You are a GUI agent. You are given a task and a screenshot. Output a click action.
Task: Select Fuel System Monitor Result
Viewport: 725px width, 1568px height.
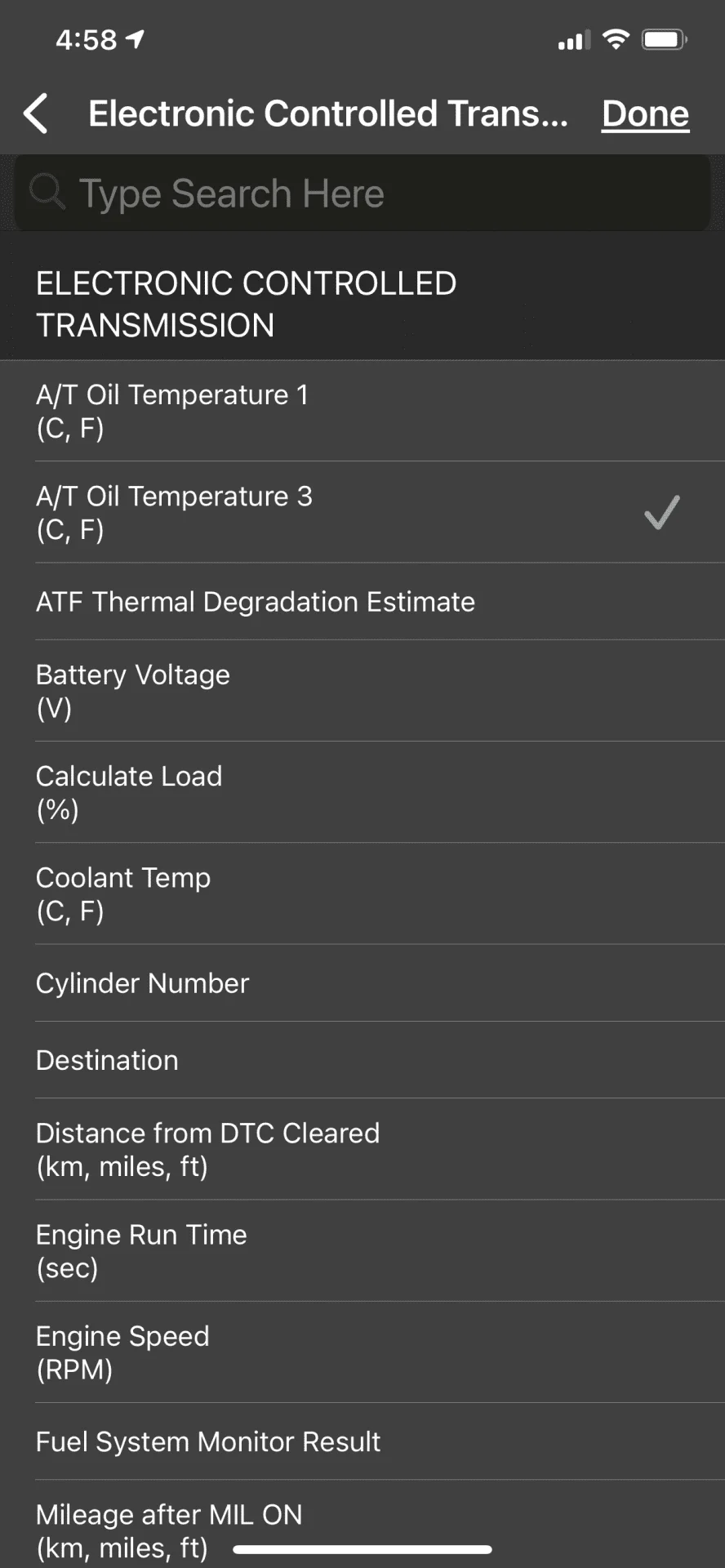click(362, 1441)
